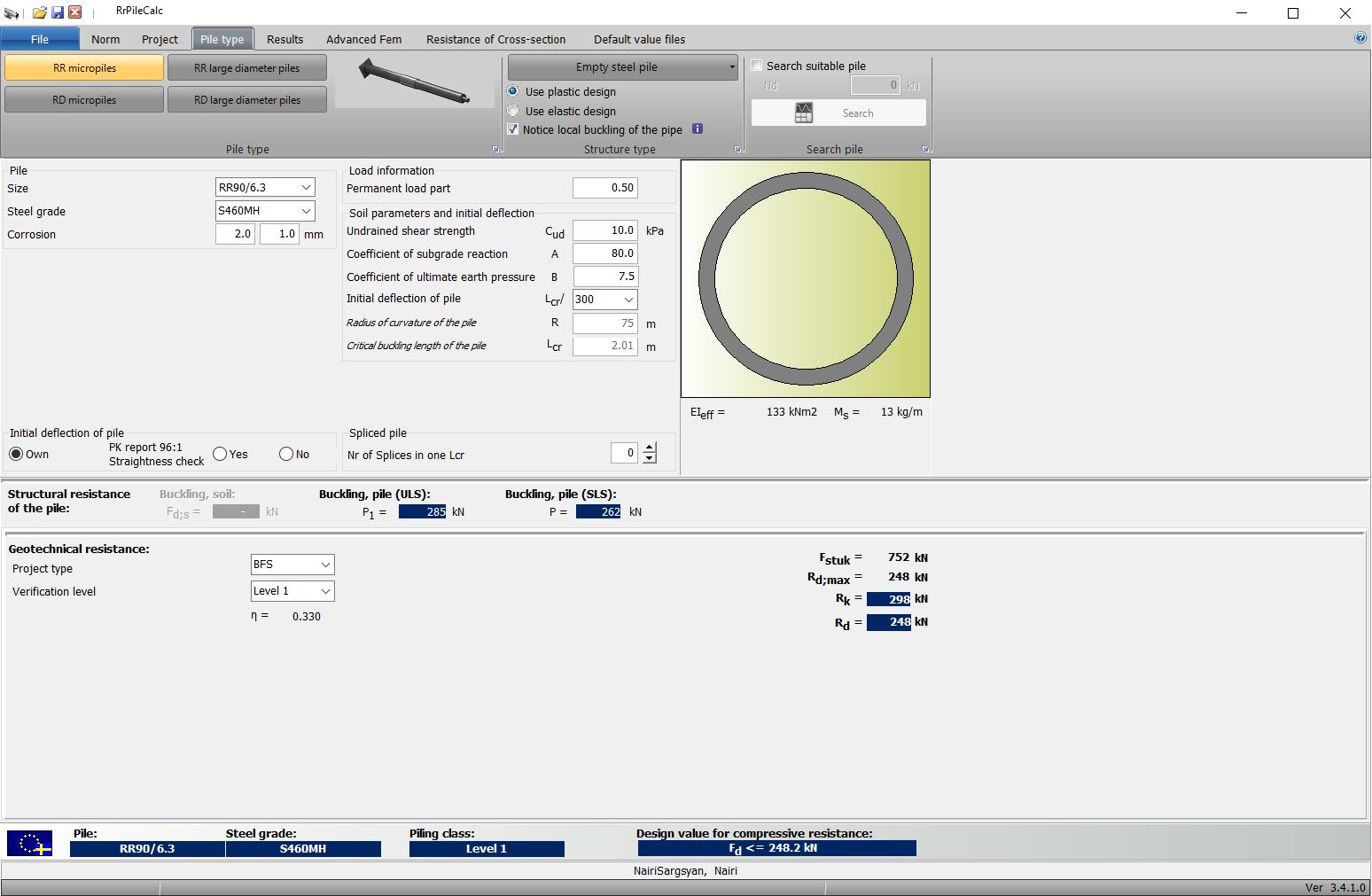This screenshot has width=1372, height=896.
Task: Switch to the Pile type tab
Action: point(222,39)
